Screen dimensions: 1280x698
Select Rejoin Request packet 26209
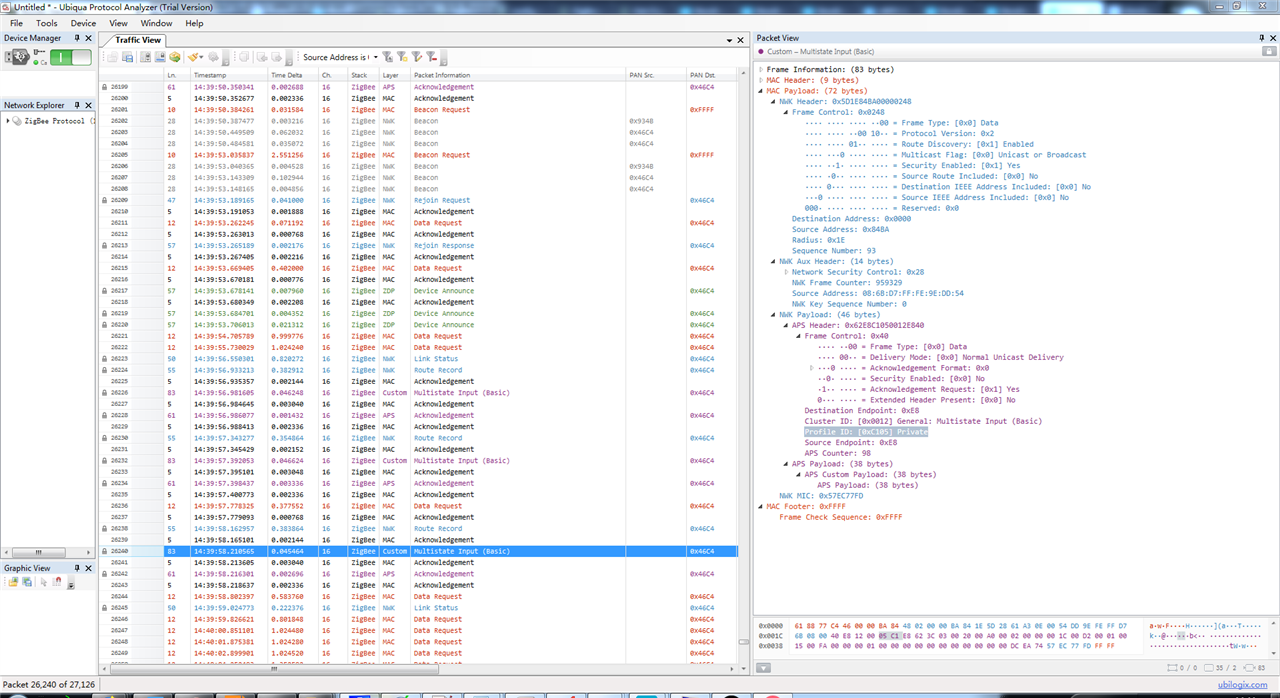419,200
